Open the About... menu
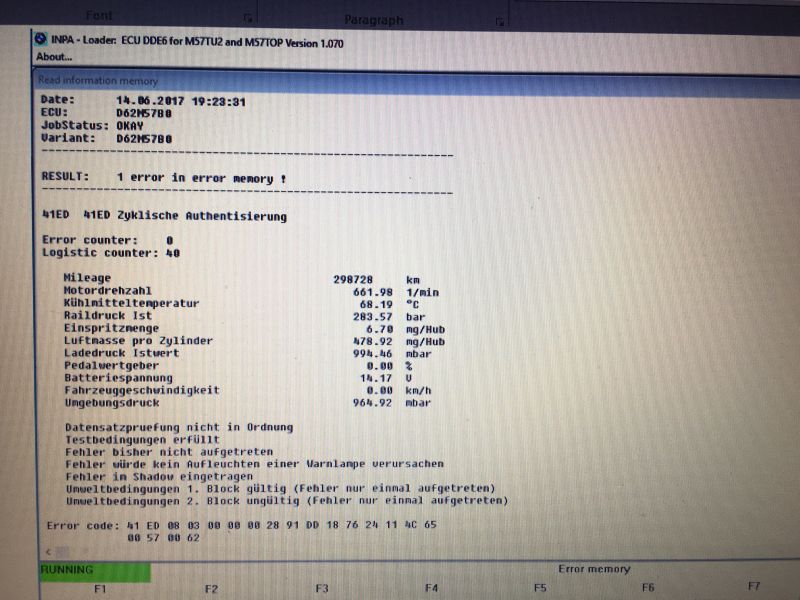 coord(54,57)
